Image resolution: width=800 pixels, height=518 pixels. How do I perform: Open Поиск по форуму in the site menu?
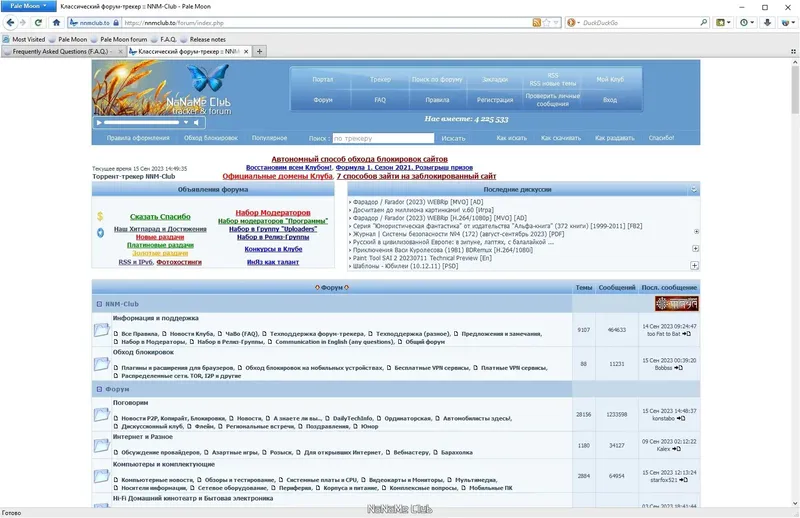(x=437, y=80)
